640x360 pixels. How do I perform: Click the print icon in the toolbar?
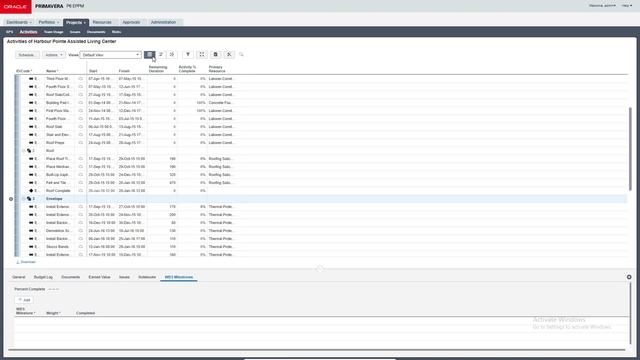point(216,55)
